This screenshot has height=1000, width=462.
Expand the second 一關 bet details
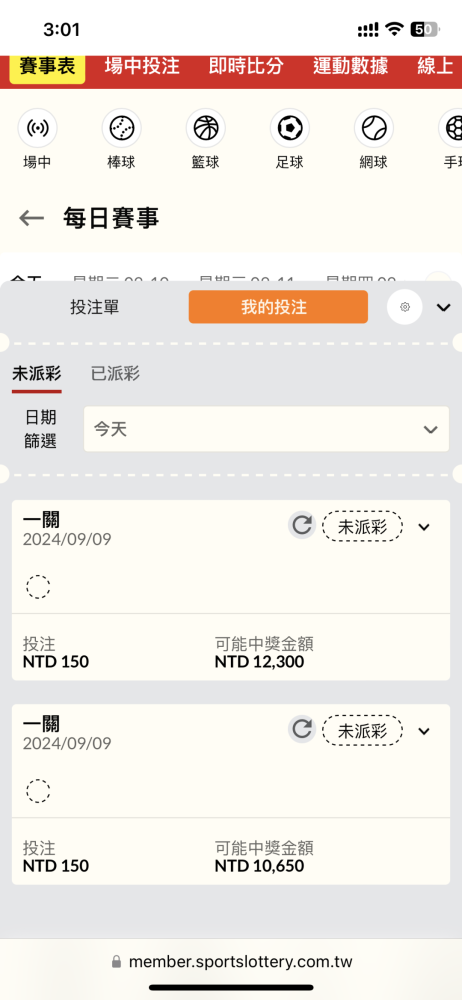click(424, 731)
